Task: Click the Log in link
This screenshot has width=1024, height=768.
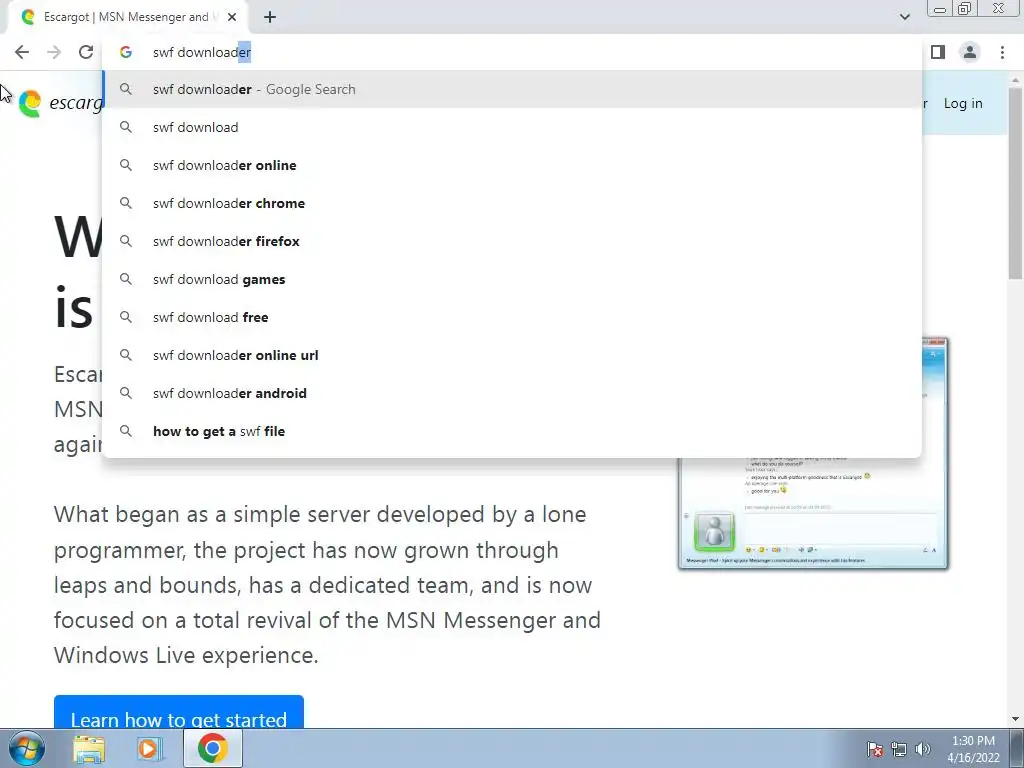Action: tap(963, 103)
